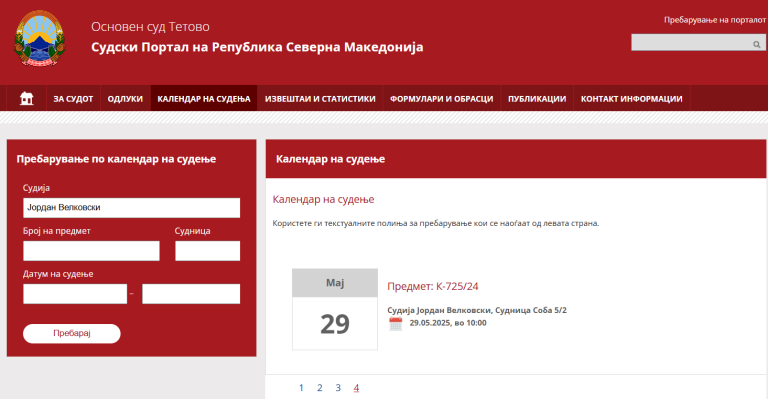
Task: Open case link Предмет: К-725/24
Action: pos(432,286)
